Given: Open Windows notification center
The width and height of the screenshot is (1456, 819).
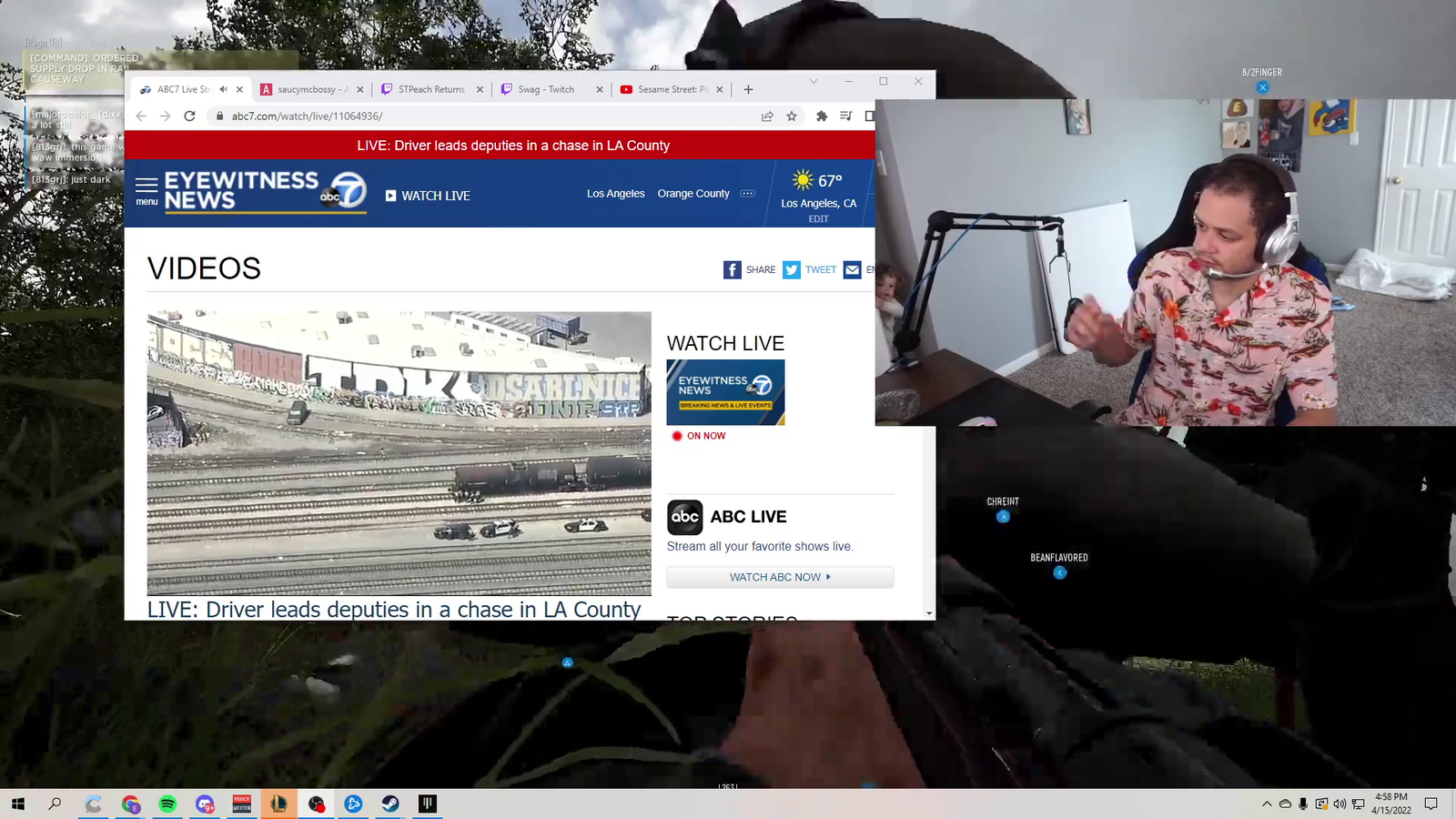Looking at the screenshot, I should (x=1431, y=804).
